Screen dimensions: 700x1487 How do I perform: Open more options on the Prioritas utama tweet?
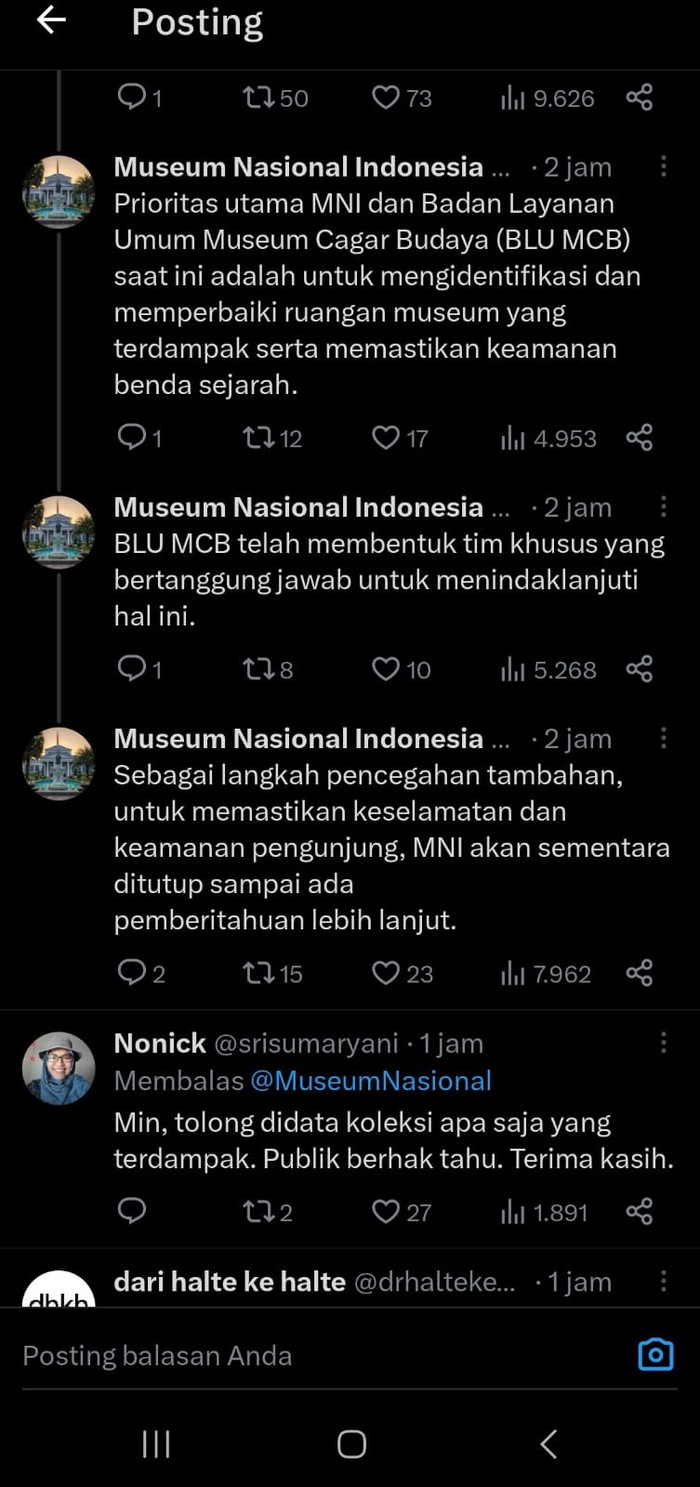tap(663, 167)
